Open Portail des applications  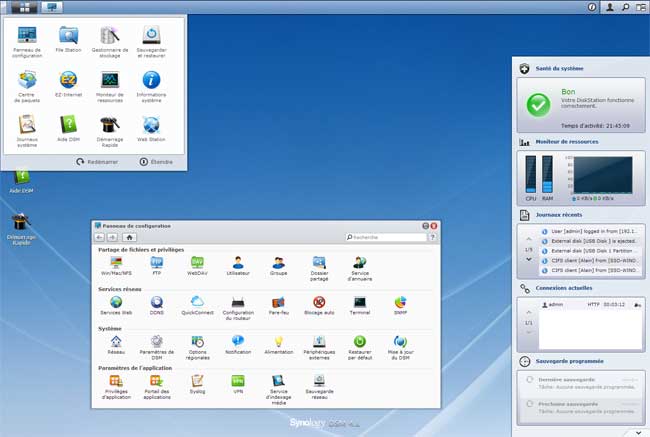pos(157,387)
